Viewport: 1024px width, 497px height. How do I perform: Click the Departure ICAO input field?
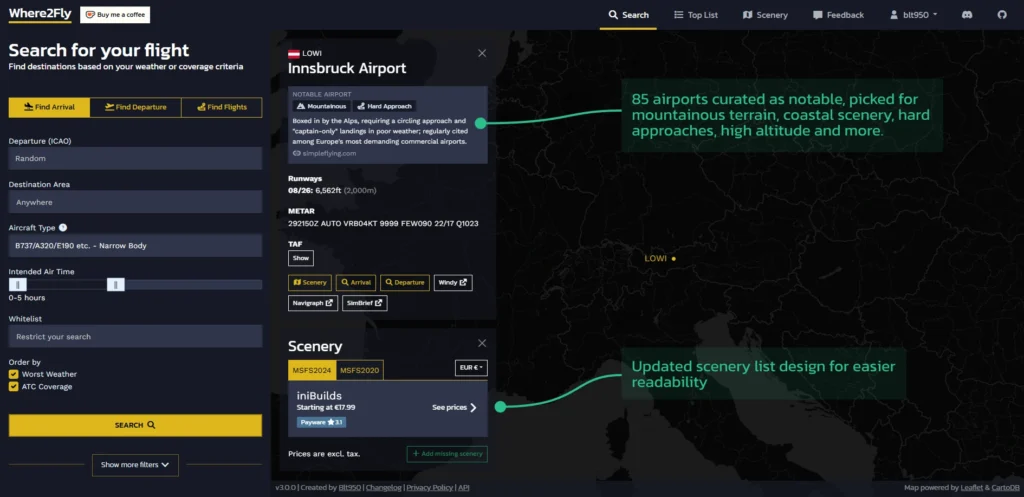(135, 158)
